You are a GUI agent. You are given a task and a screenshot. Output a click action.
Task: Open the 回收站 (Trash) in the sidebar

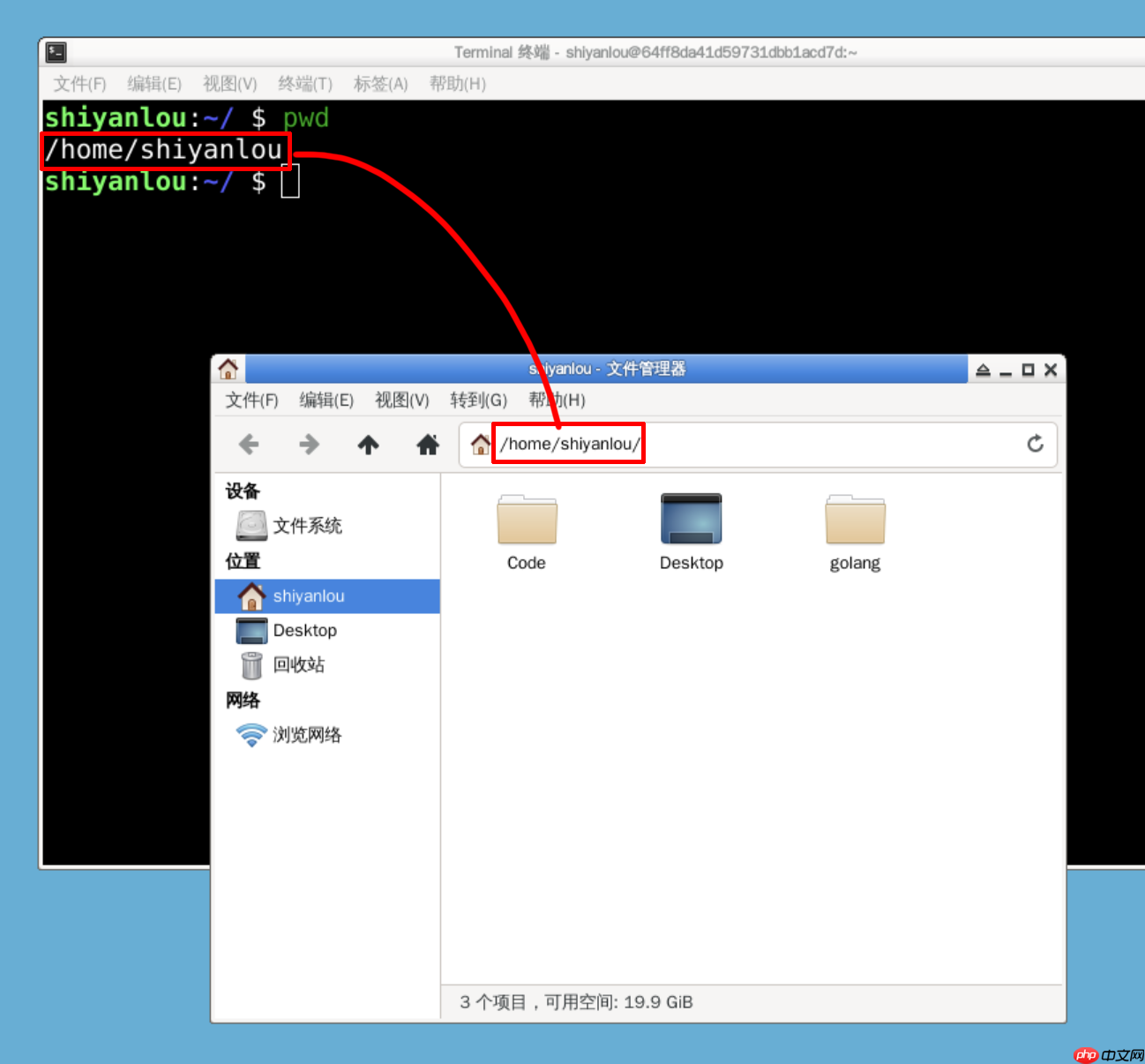[298, 665]
